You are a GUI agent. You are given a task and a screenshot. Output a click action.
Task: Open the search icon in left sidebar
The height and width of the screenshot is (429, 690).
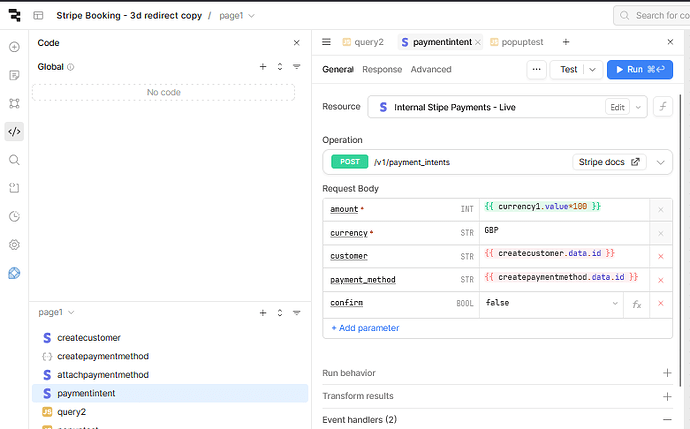tap(14, 160)
